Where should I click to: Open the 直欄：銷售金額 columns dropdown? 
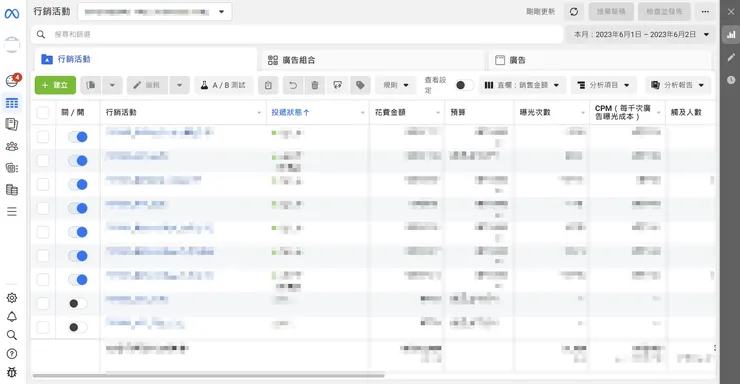[x=522, y=85]
